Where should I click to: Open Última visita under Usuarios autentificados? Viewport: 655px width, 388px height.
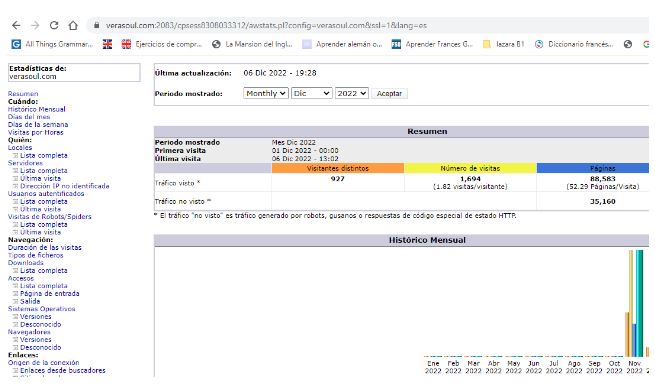(41, 209)
